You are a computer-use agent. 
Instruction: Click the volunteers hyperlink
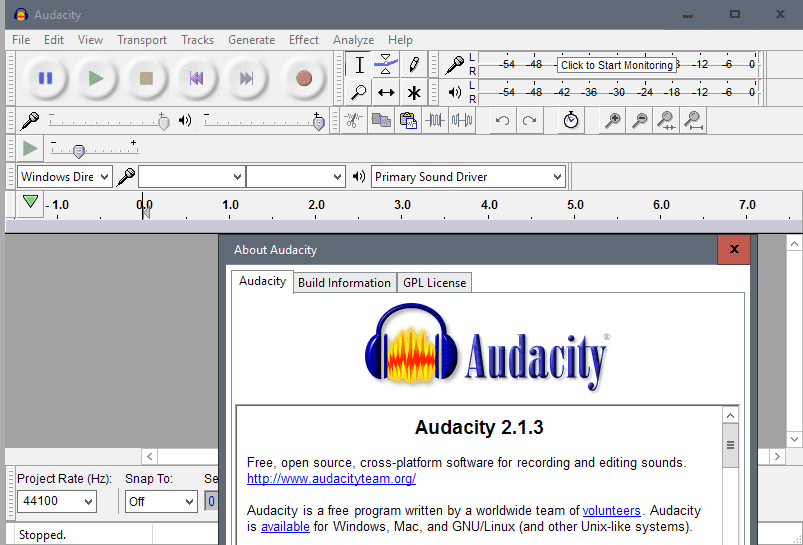(x=611, y=511)
